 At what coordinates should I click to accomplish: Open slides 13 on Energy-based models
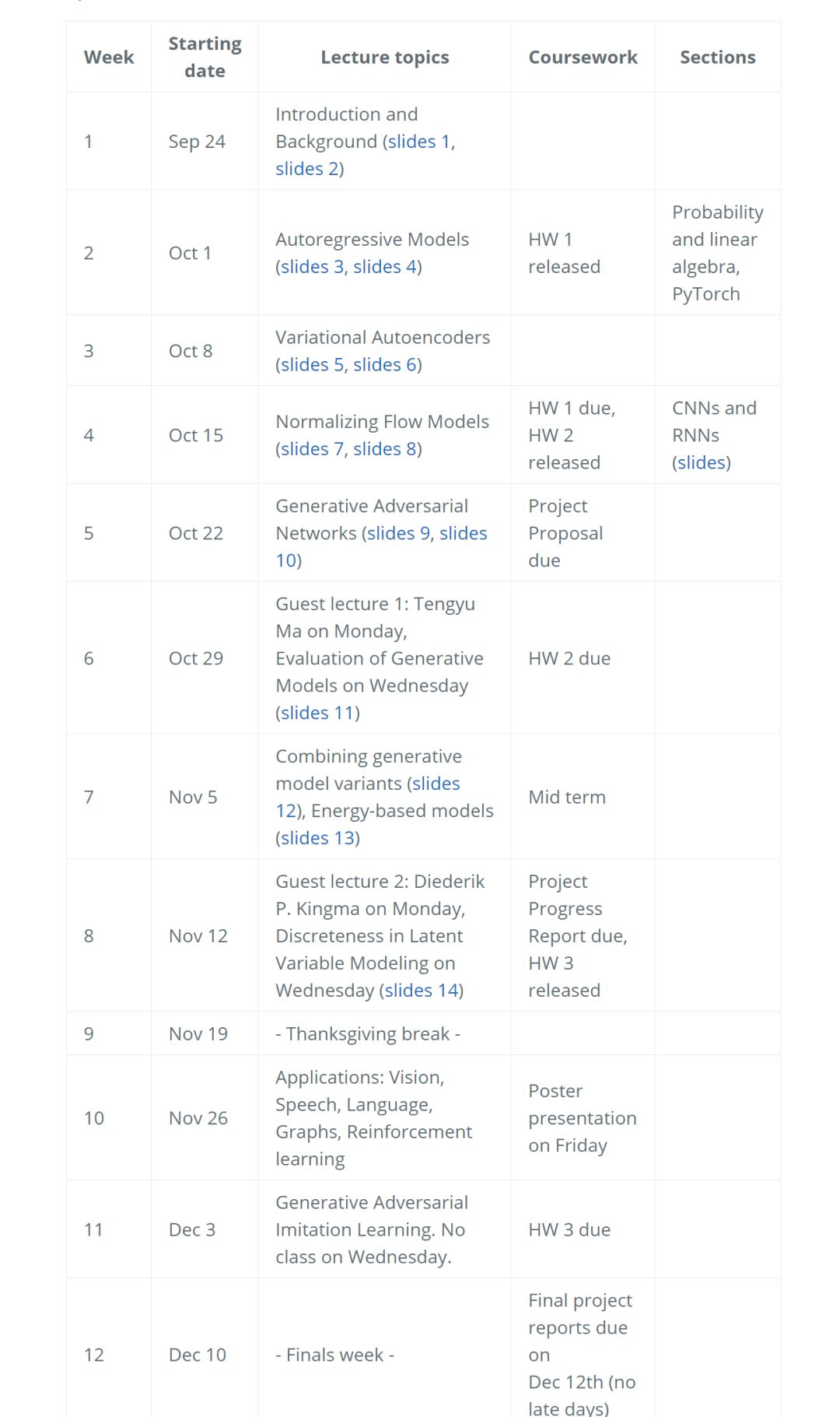click(x=317, y=838)
